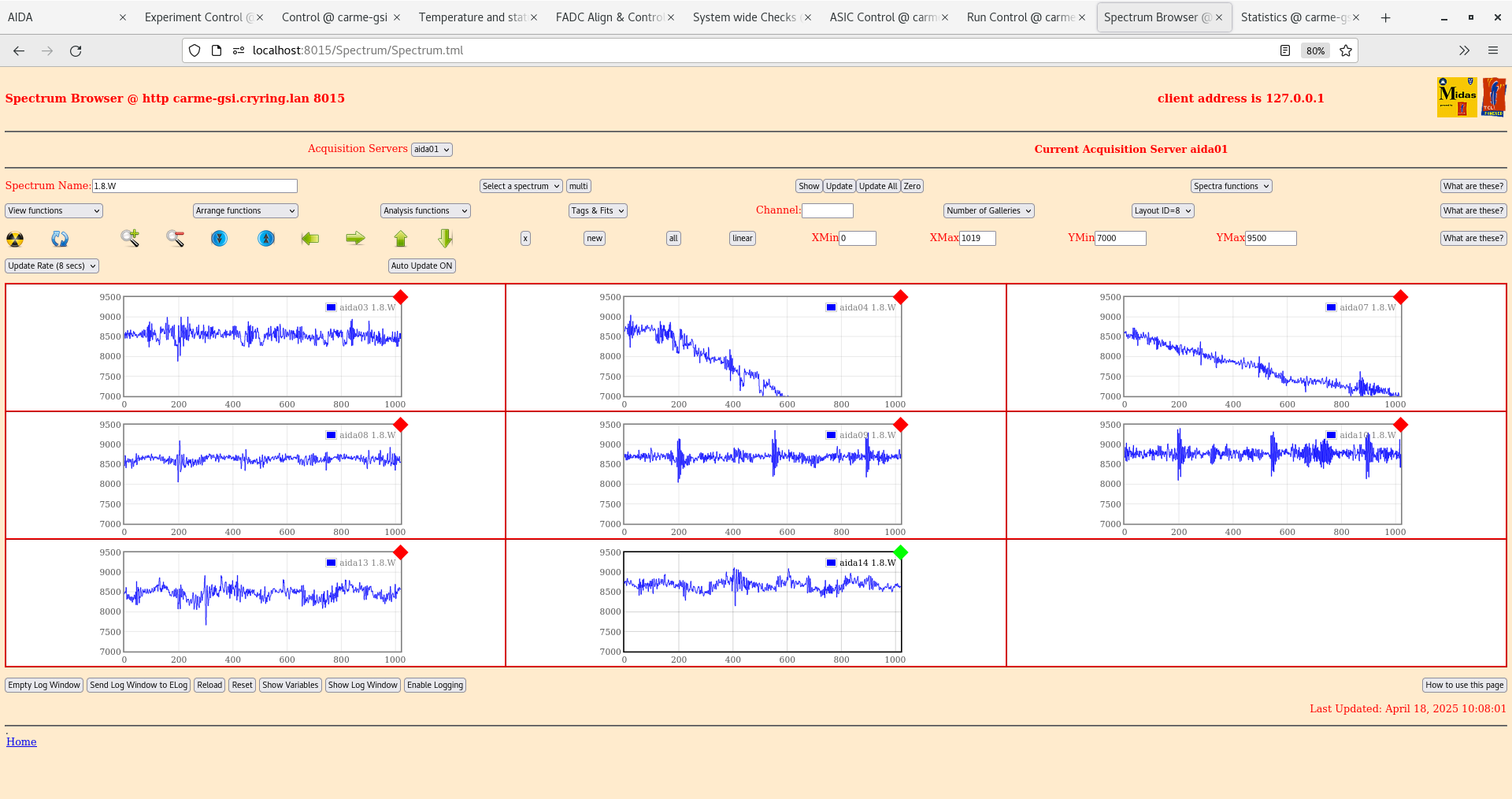Image resolution: width=1512 pixels, height=799 pixels.
Task: Switch to the Temperature and status tab
Action: [476, 17]
